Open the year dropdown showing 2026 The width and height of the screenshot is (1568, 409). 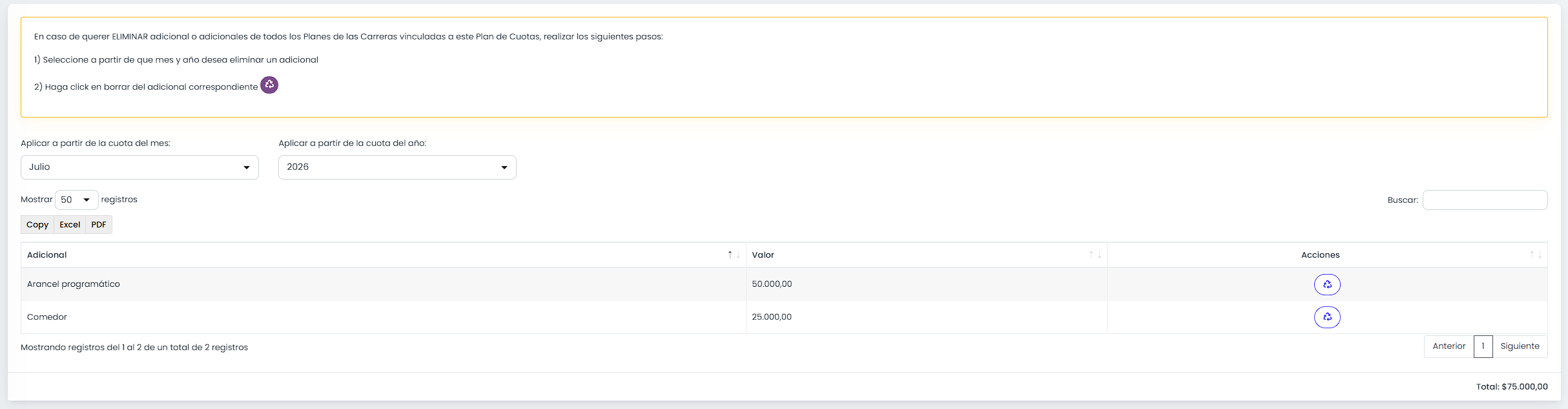[x=397, y=167]
